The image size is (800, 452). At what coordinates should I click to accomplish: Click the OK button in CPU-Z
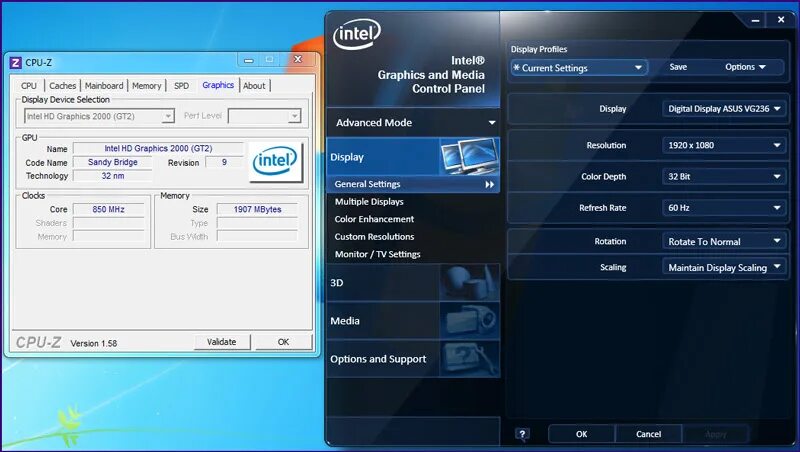pos(283,342)
